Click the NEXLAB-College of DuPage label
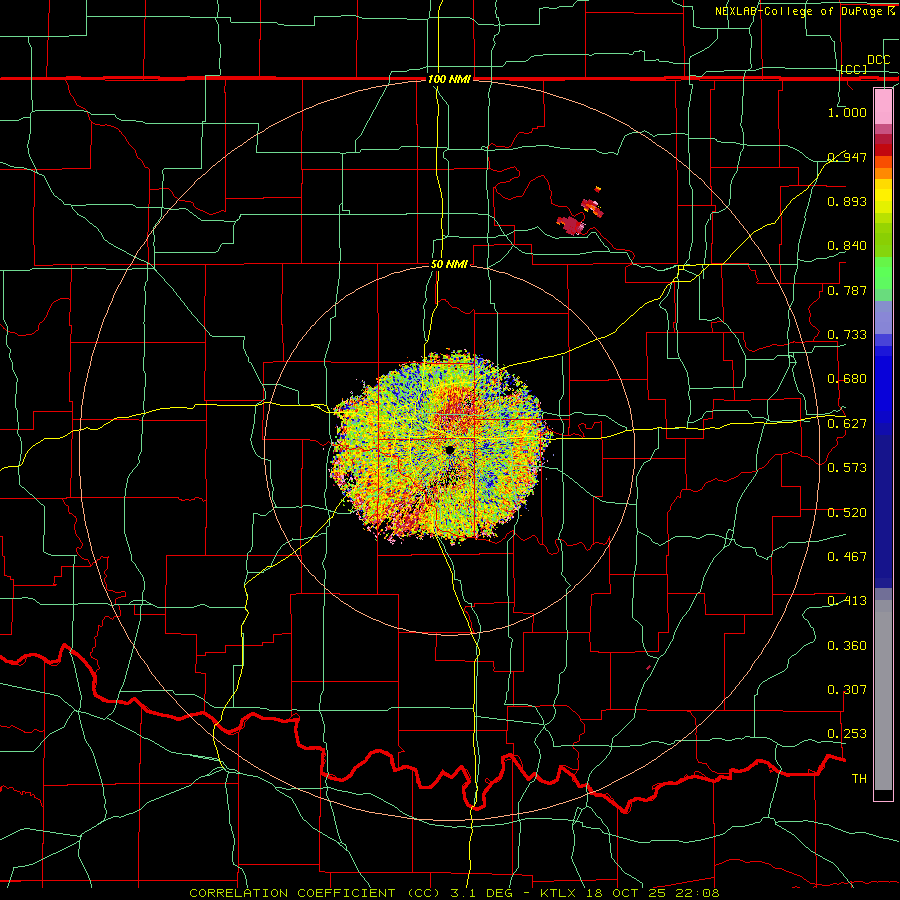The image size is (900, 900). [x=805, y=11]
